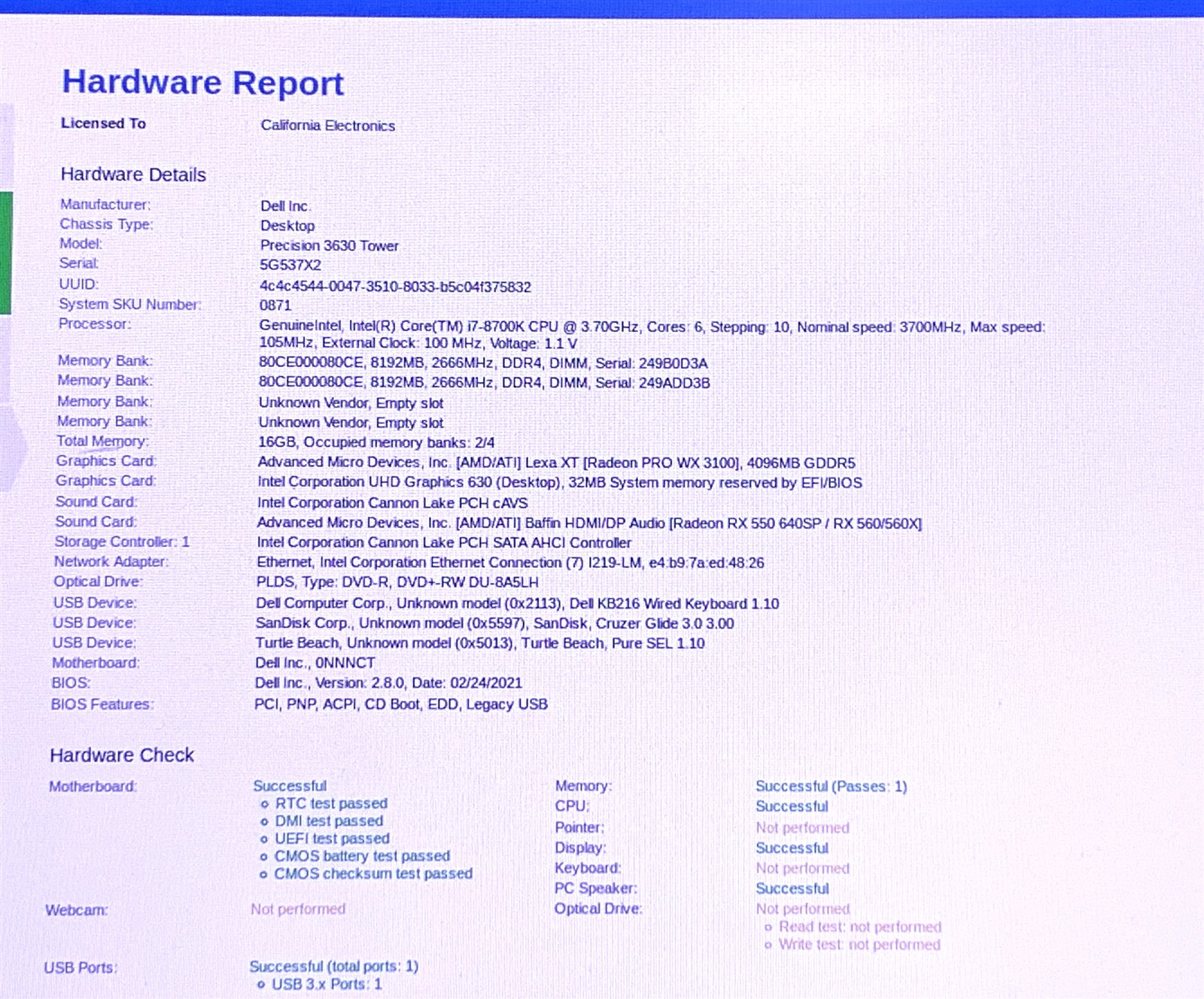
Task: Click the Keyboard 'Not performed' result
Action: tap(802, 868)
